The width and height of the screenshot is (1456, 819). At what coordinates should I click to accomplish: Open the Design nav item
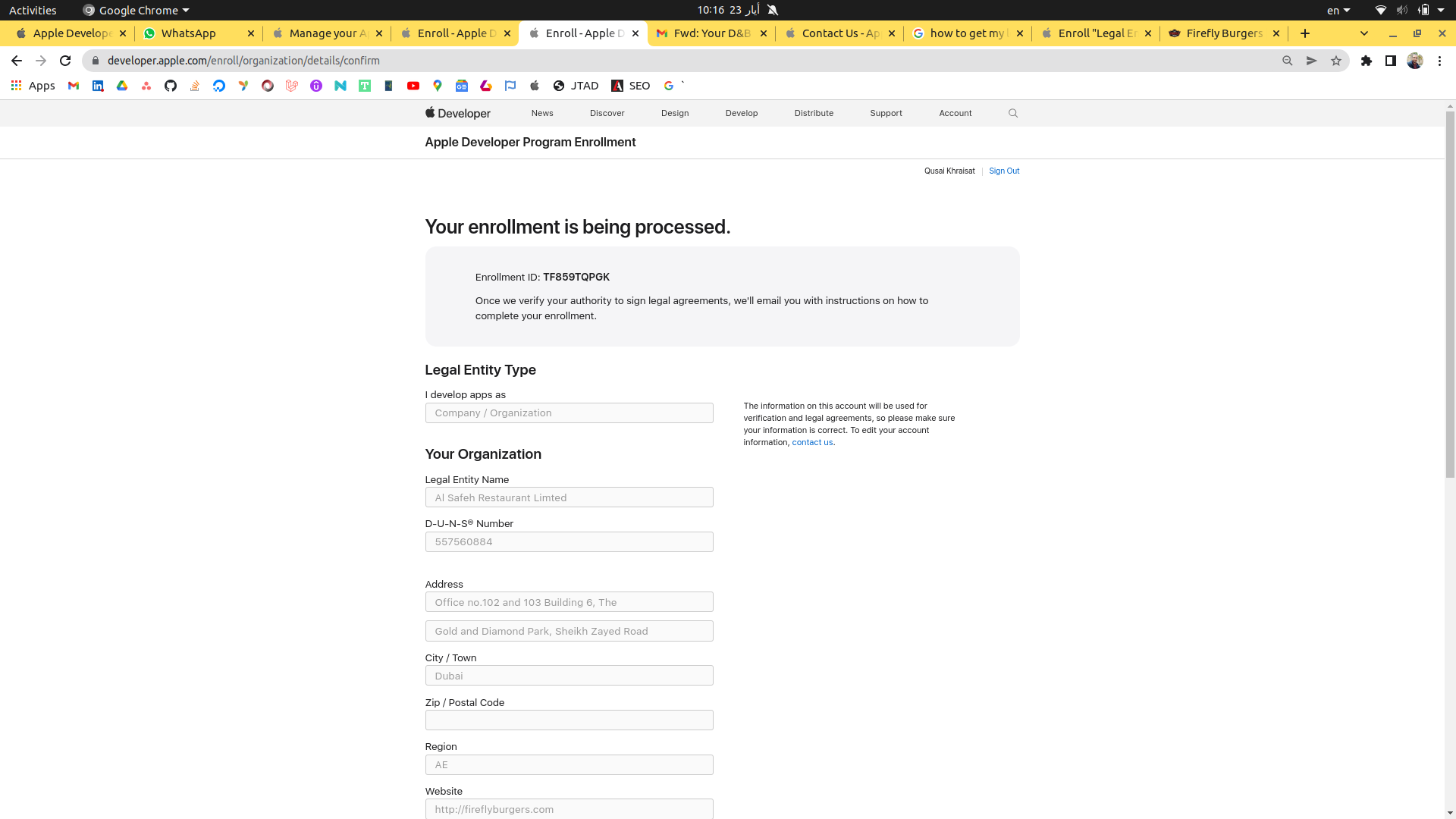(675, 113)
